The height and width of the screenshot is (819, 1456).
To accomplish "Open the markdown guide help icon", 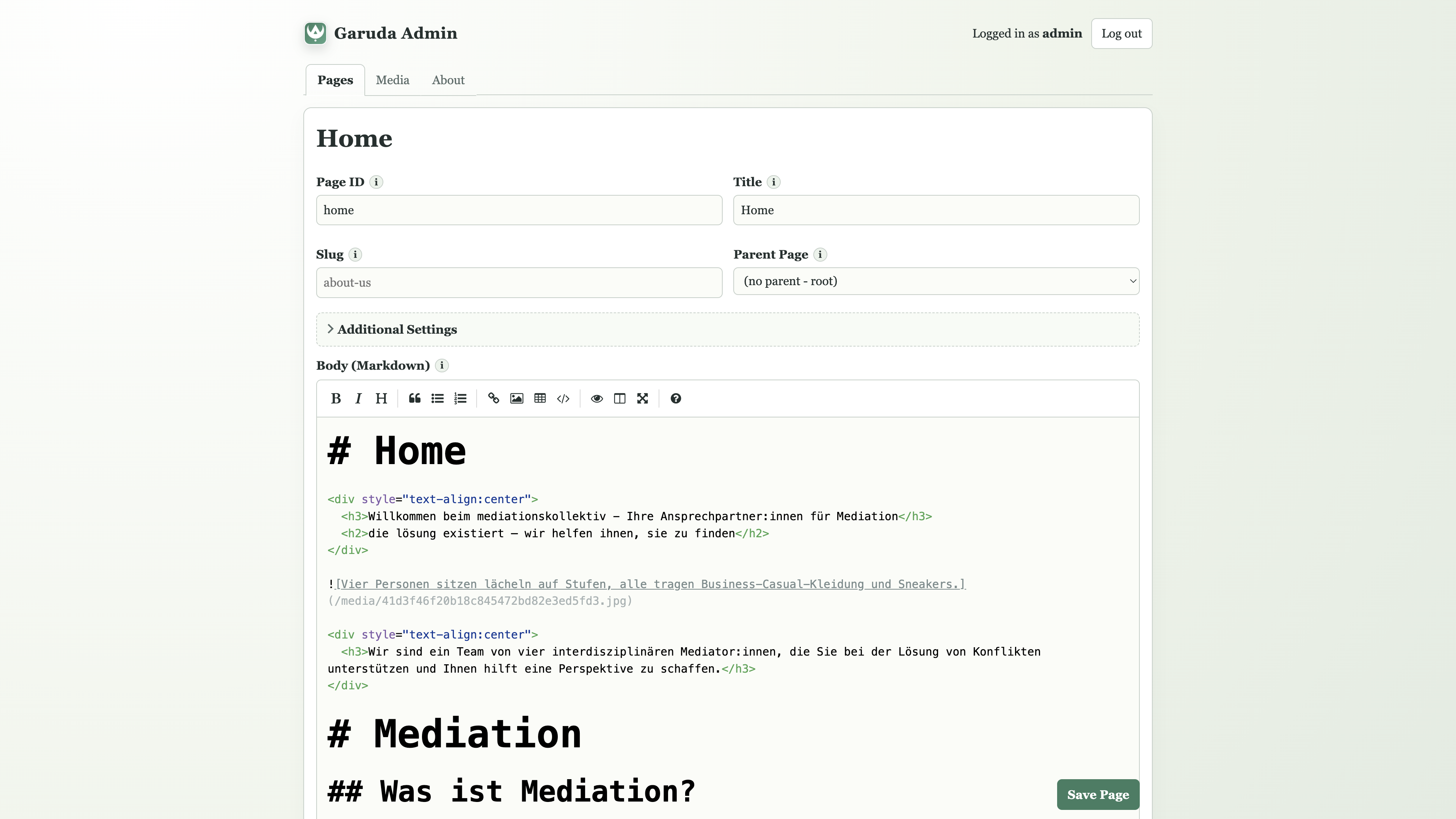I will click(x=675, y=399).
